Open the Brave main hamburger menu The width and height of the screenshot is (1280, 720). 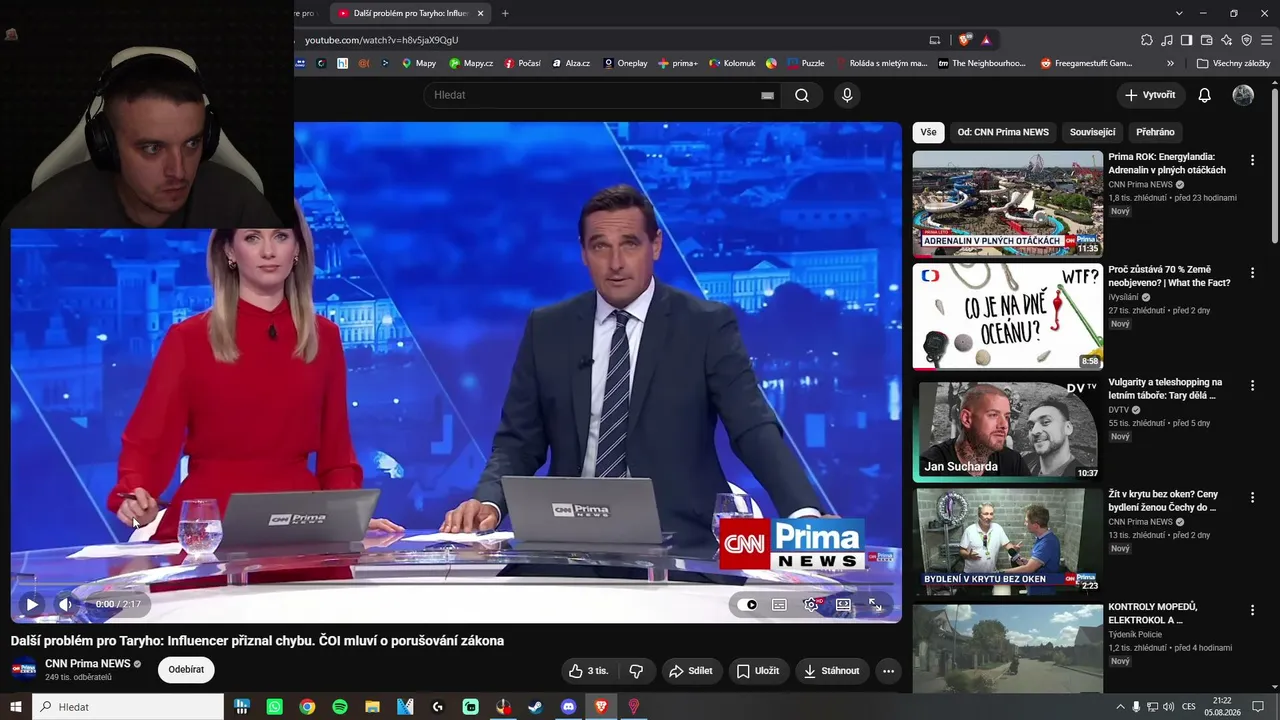(x=1267, y=40)
